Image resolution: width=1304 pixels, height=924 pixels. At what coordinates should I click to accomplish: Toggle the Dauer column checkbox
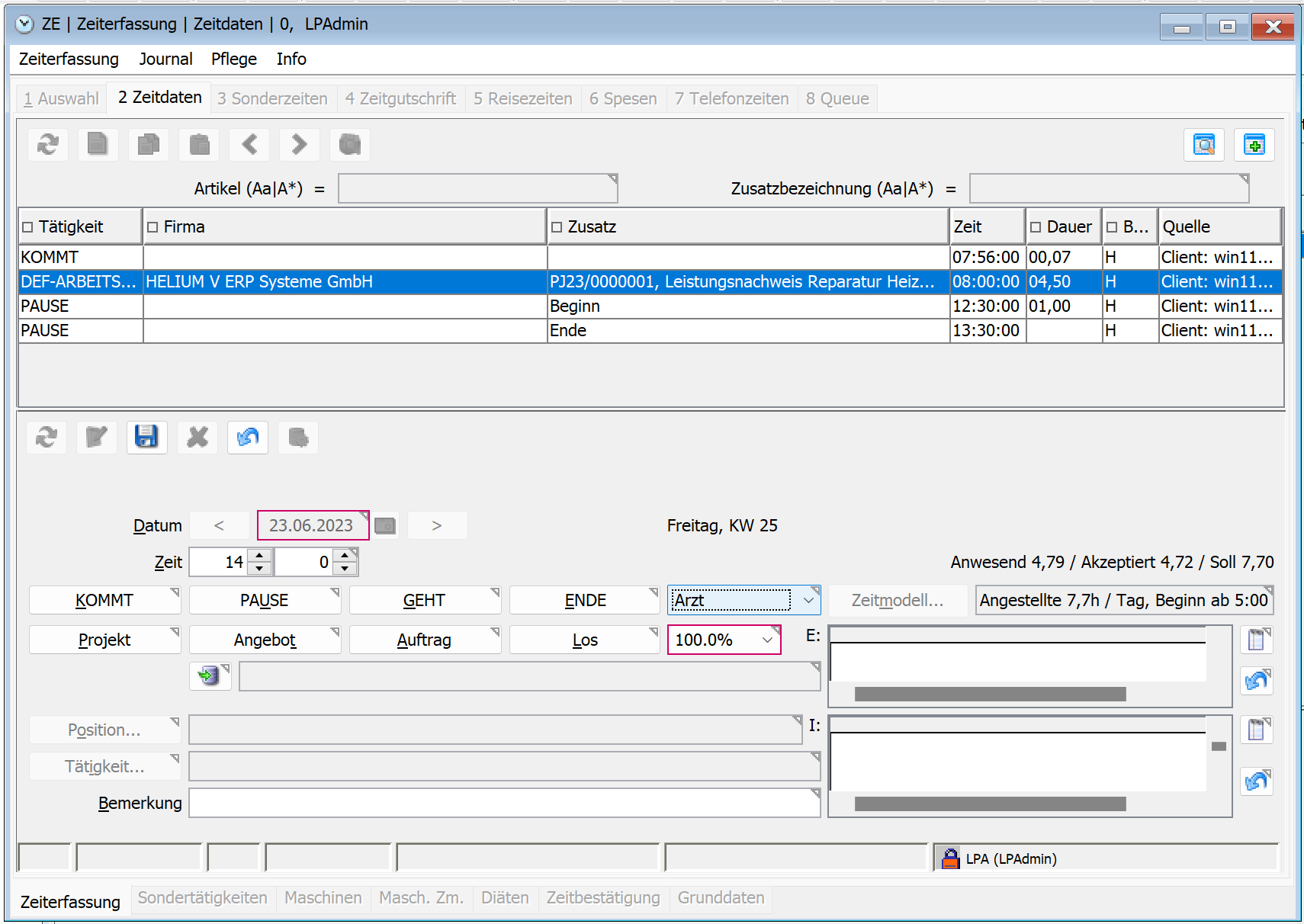click(x=1036, y=227)
